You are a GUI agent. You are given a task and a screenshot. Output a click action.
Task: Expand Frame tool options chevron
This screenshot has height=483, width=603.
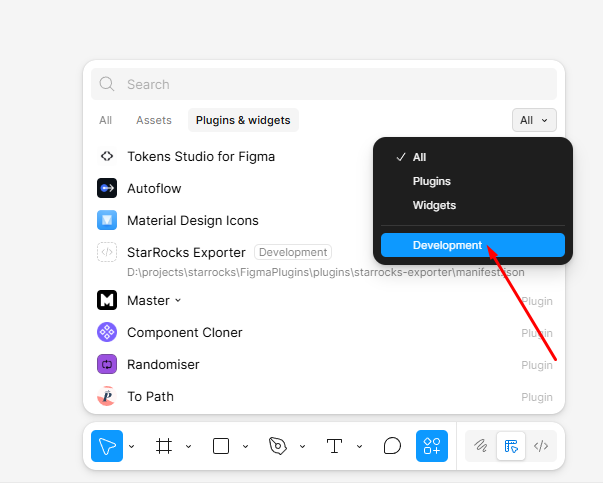[x=188, y=446]
